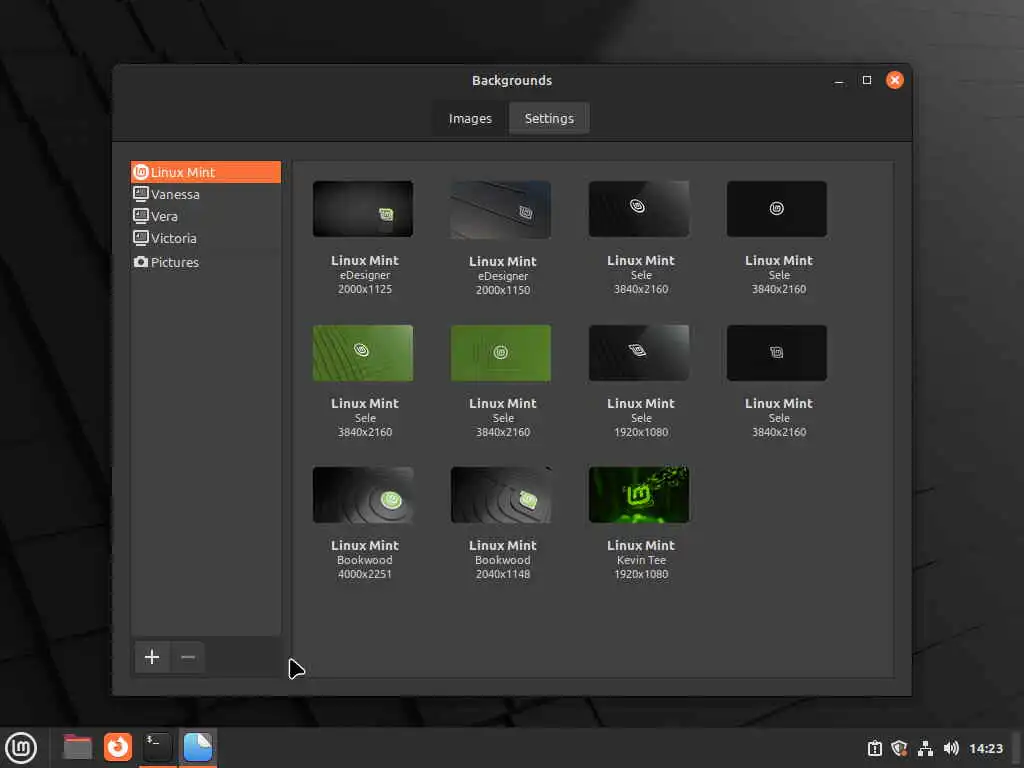Image resolution: width=1024 pixels, height=768 pixels.
Task: Open the calendar from the 14:23 clock
Action: click(x=985, y=748)
